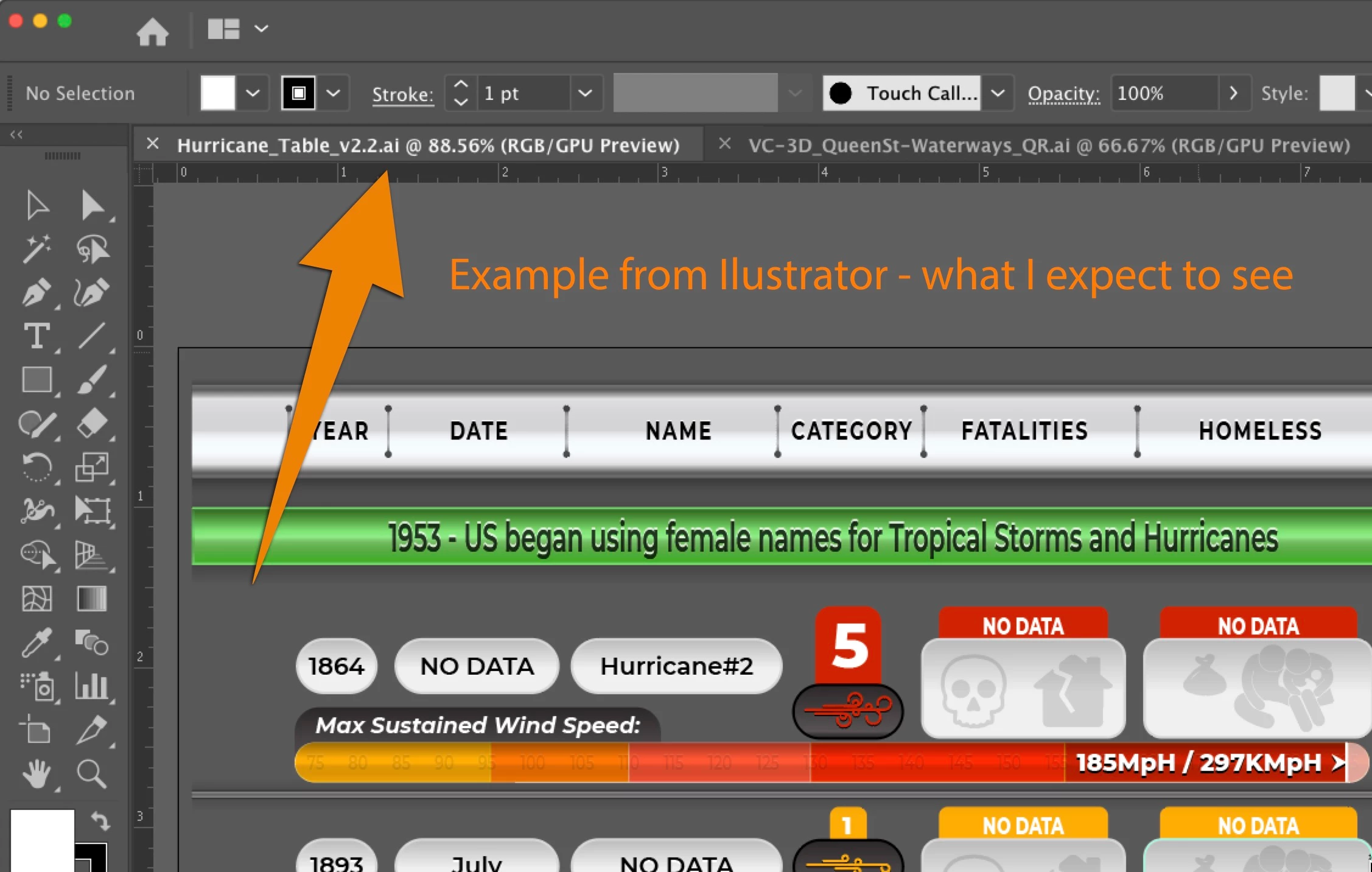Click the Opacity link label
The height and width of the screenshot is (872, 1372).
[1063, 94]
